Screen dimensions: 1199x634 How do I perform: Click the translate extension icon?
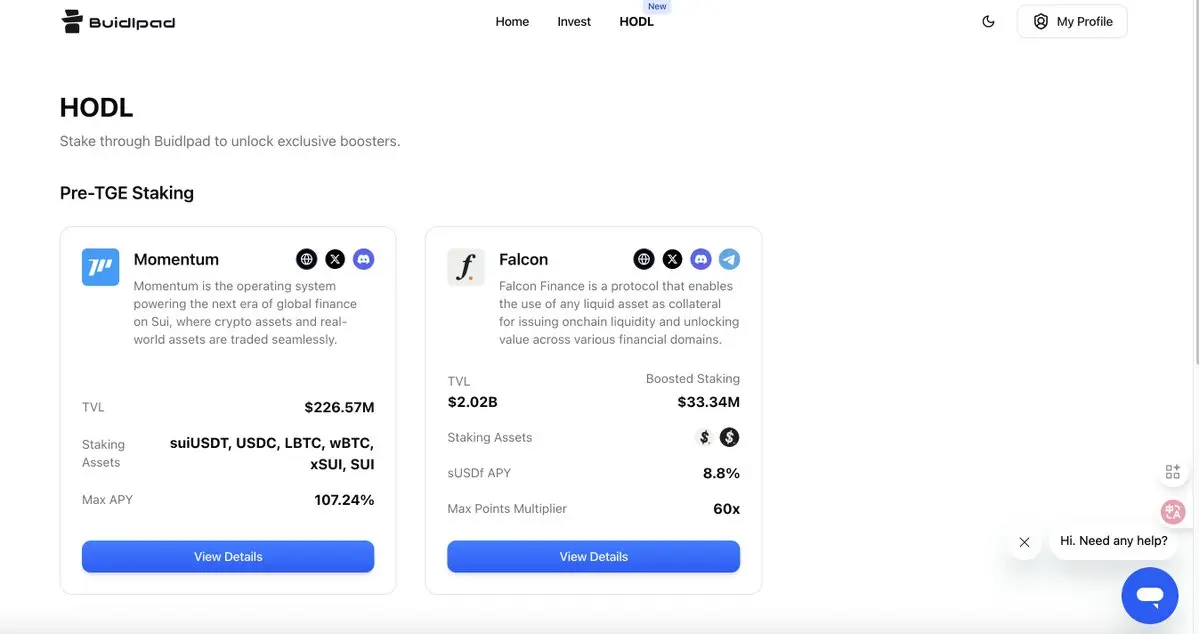[1172, 512]
